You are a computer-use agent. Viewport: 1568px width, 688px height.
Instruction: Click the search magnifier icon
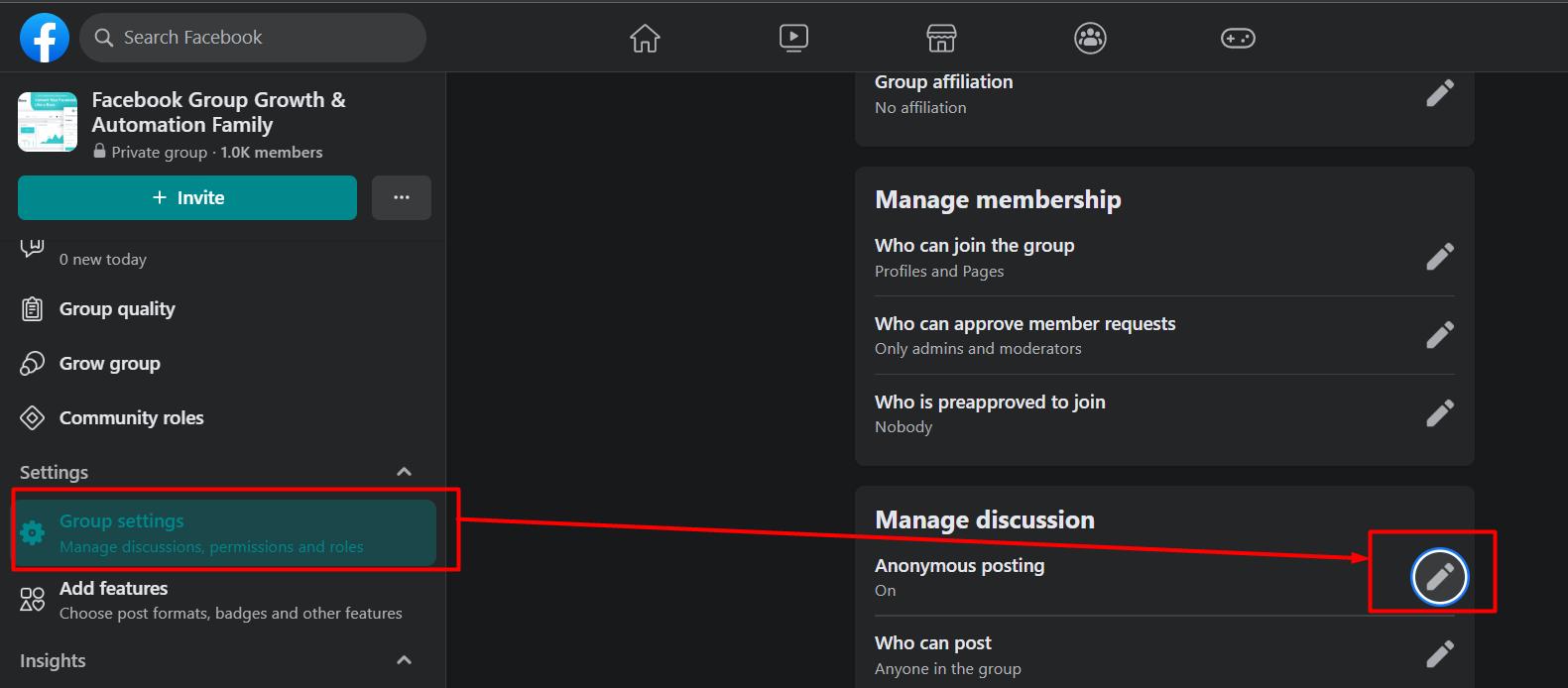pos(104,38)
